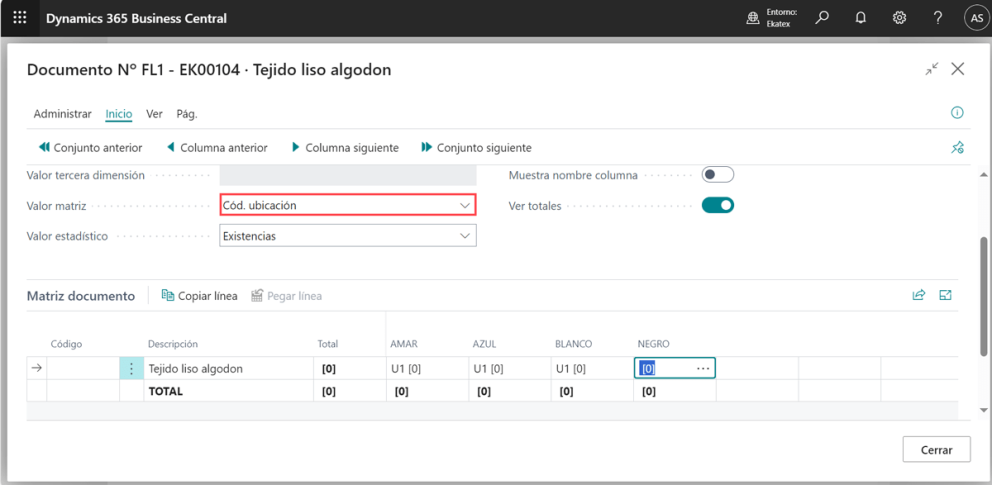This screenshot has width=992, height=485.
Task: Open the app launcher waffle icon
Action: click(20, 18)
